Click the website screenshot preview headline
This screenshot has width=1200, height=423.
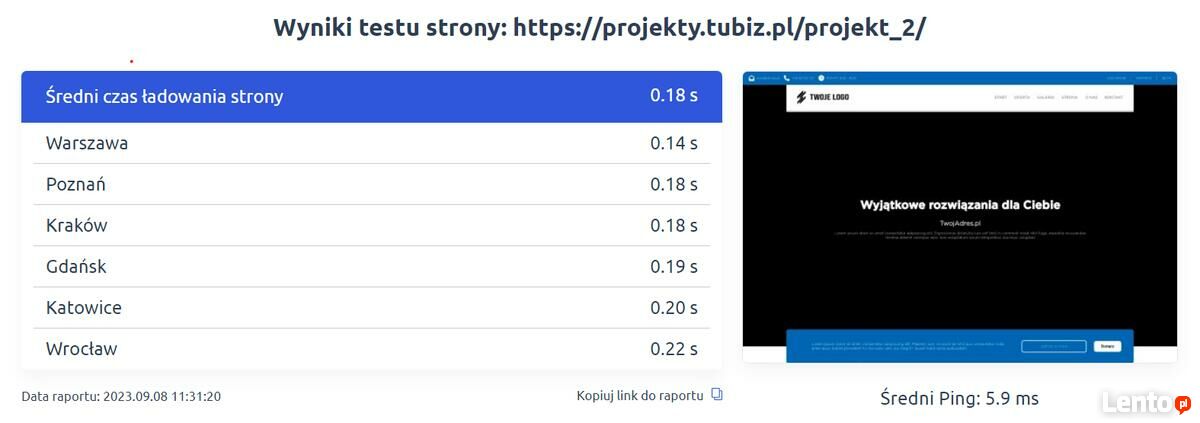tap(959, 205)
